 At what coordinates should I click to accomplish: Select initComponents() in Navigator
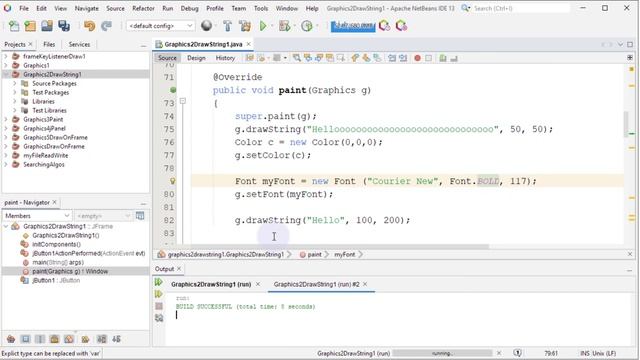tap(56, 244)
